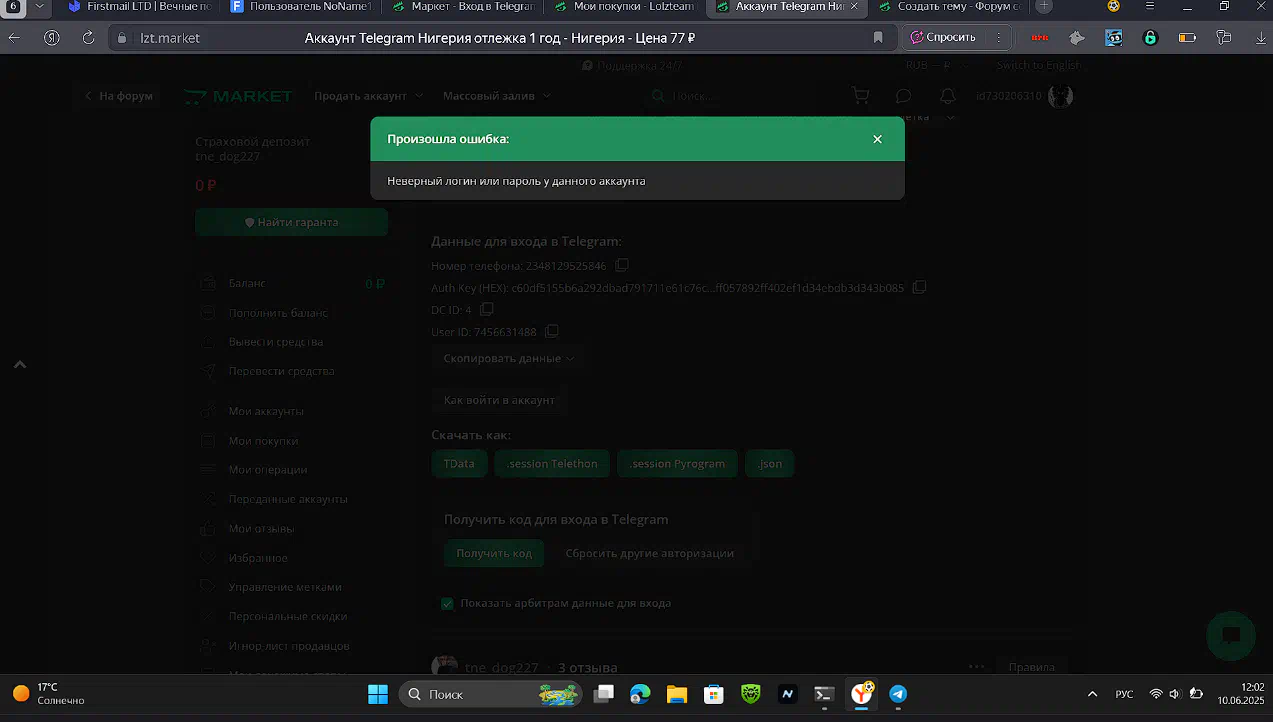Download account as .json

[770, 464]
